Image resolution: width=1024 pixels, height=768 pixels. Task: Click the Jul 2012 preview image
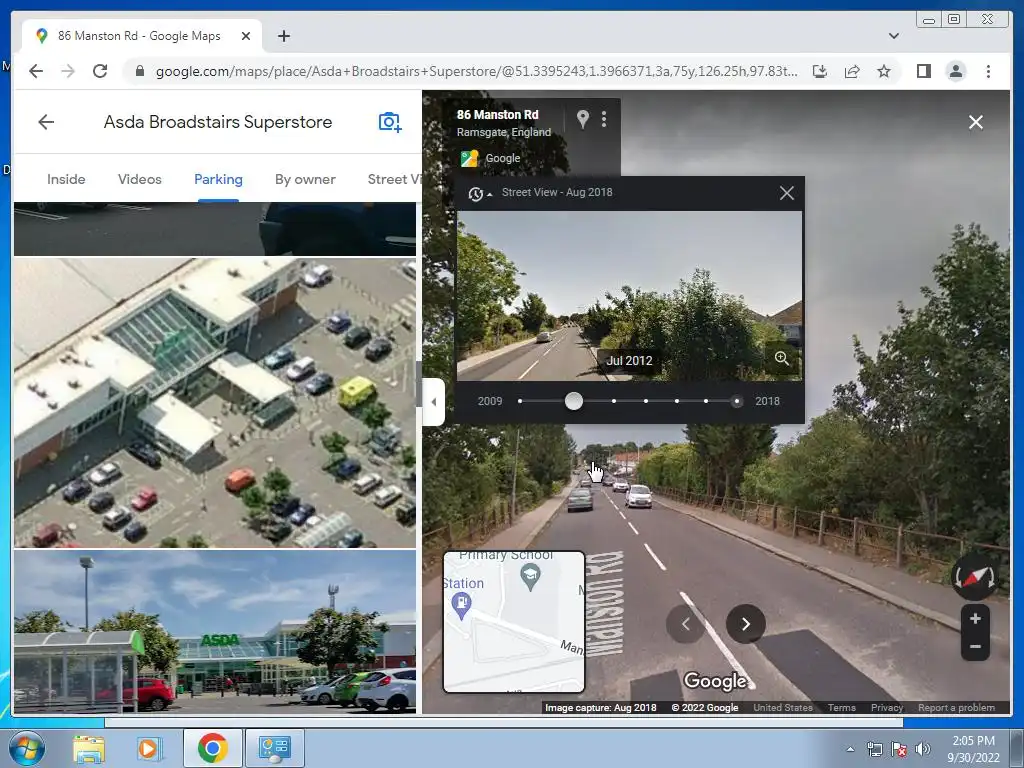pos(629,295)
